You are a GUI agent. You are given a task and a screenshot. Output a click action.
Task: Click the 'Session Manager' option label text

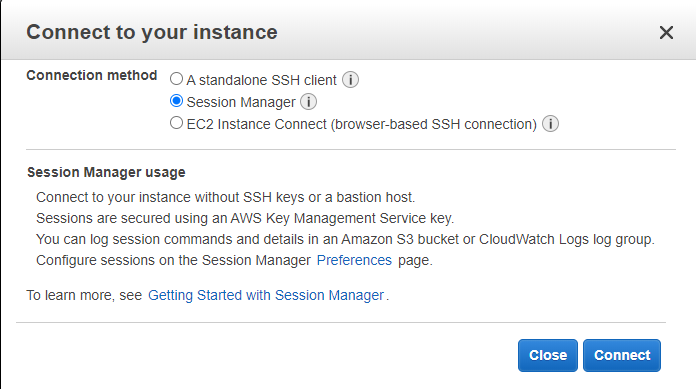click(241, 103)
